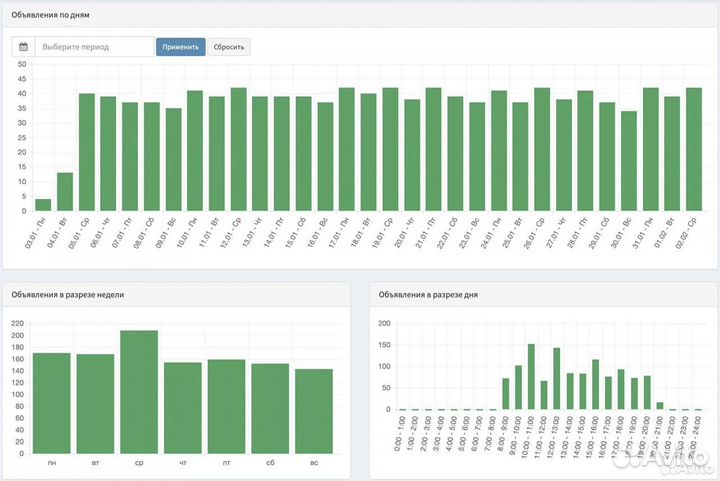Click the 'Объявления по дням' panel header

click(x=50, y=14)
